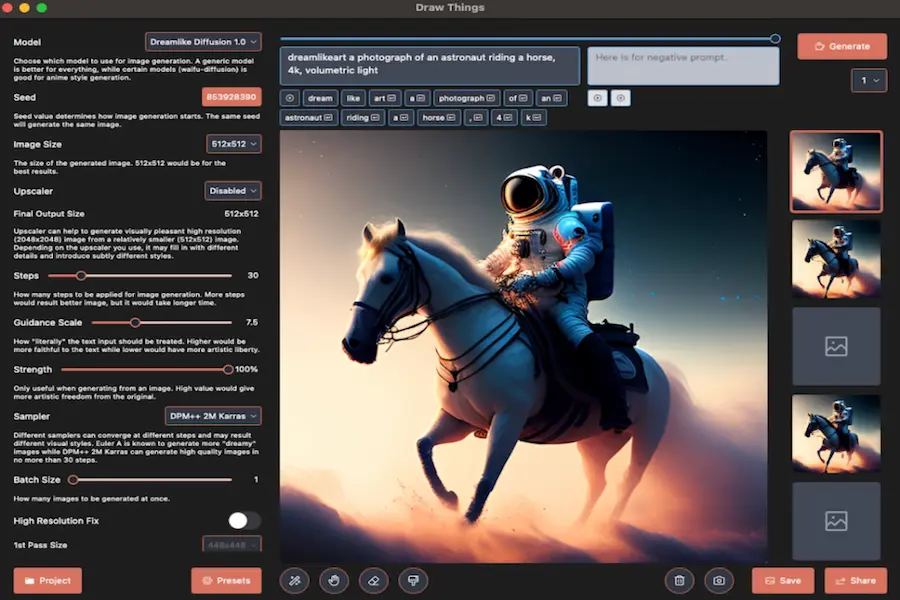Select the hand pan tool below the canvas
Viewport: 900px width, 600px height.
[x=334, y=580]
